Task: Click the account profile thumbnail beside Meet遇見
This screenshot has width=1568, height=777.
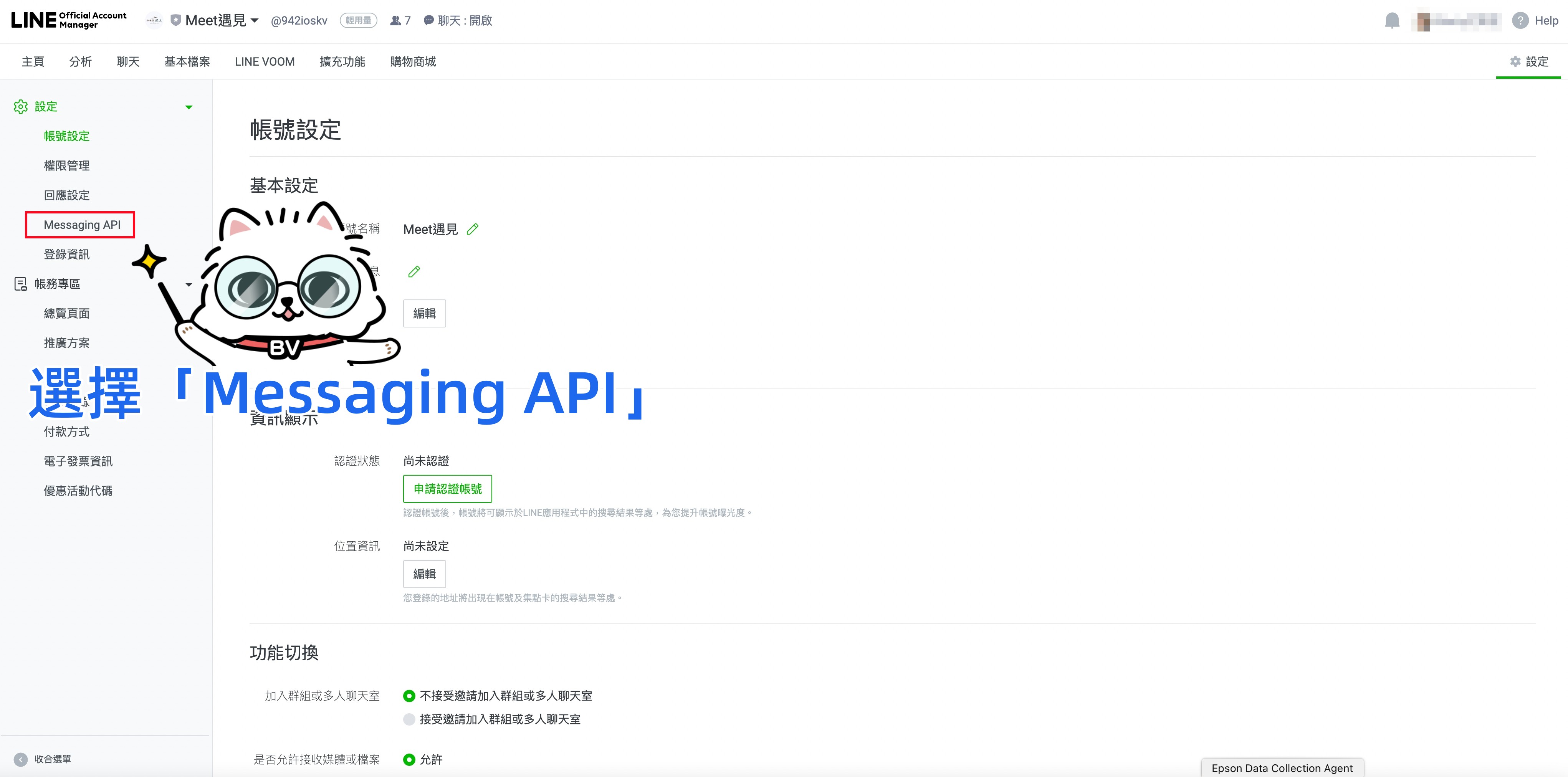Action: pyautogui.click(x=155, y=20)
